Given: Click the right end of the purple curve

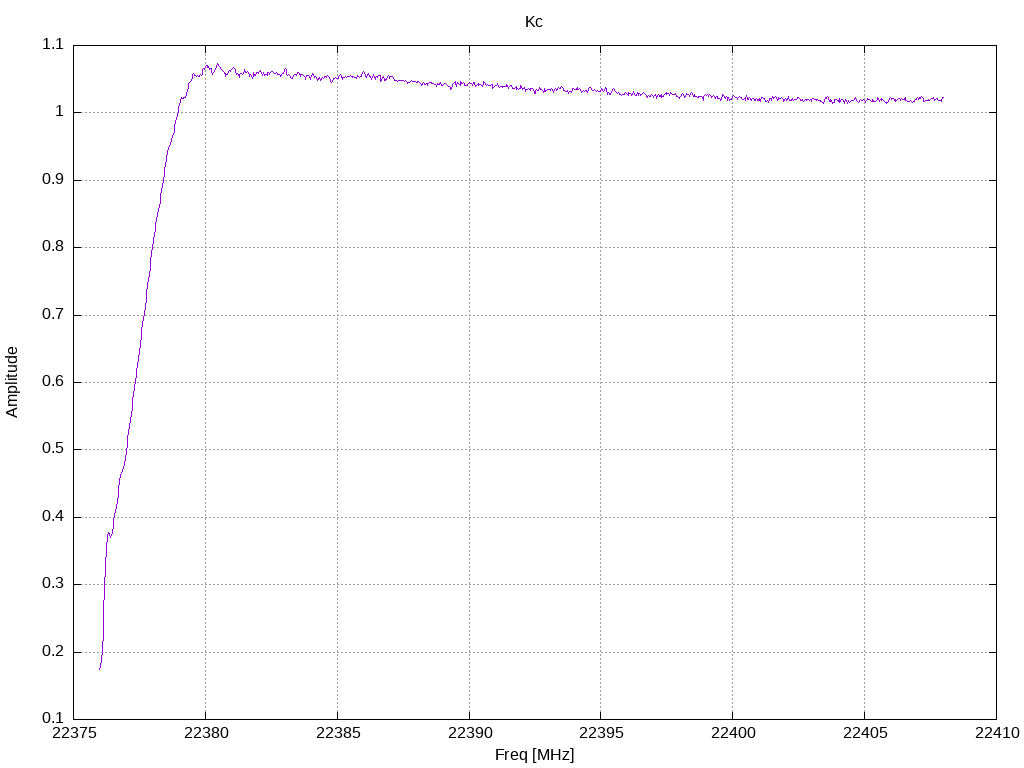Looking at the screenshot, I should pyautogui.click(x=943, y=98).
